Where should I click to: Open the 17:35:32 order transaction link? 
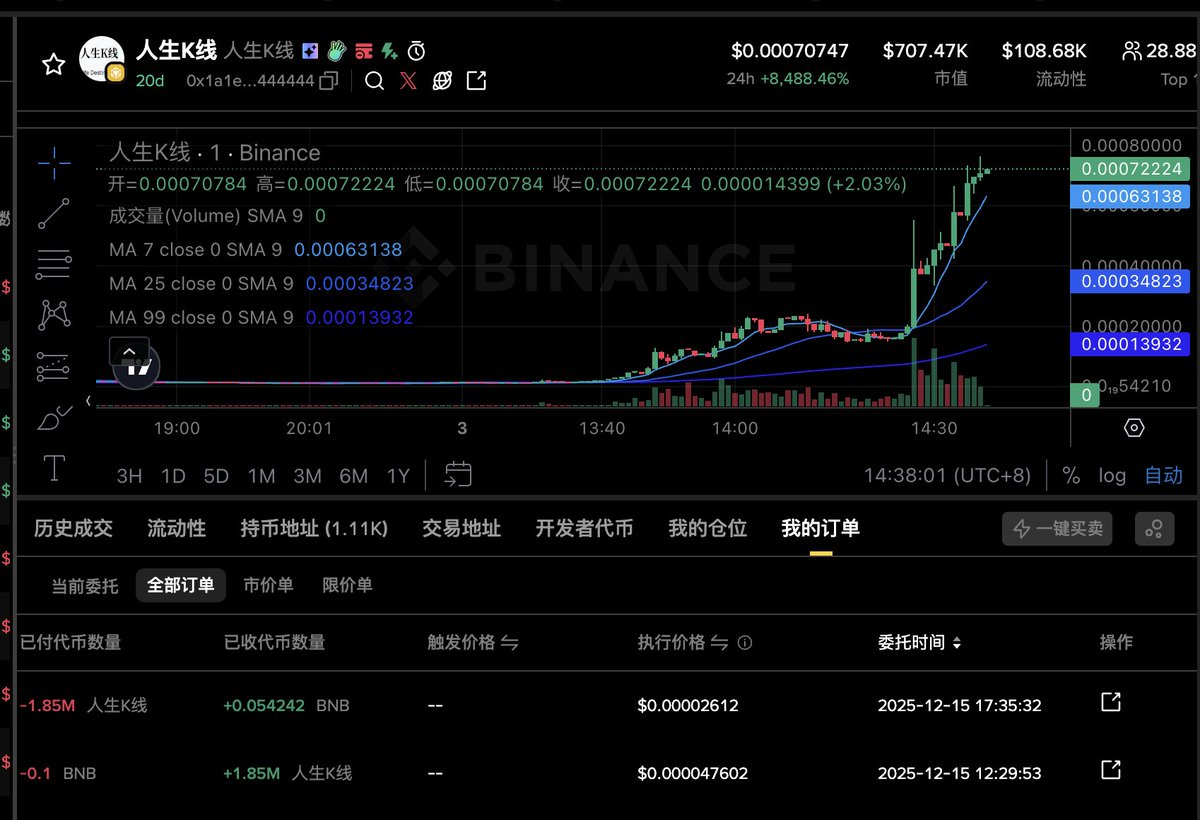[x=1110, y=702]
